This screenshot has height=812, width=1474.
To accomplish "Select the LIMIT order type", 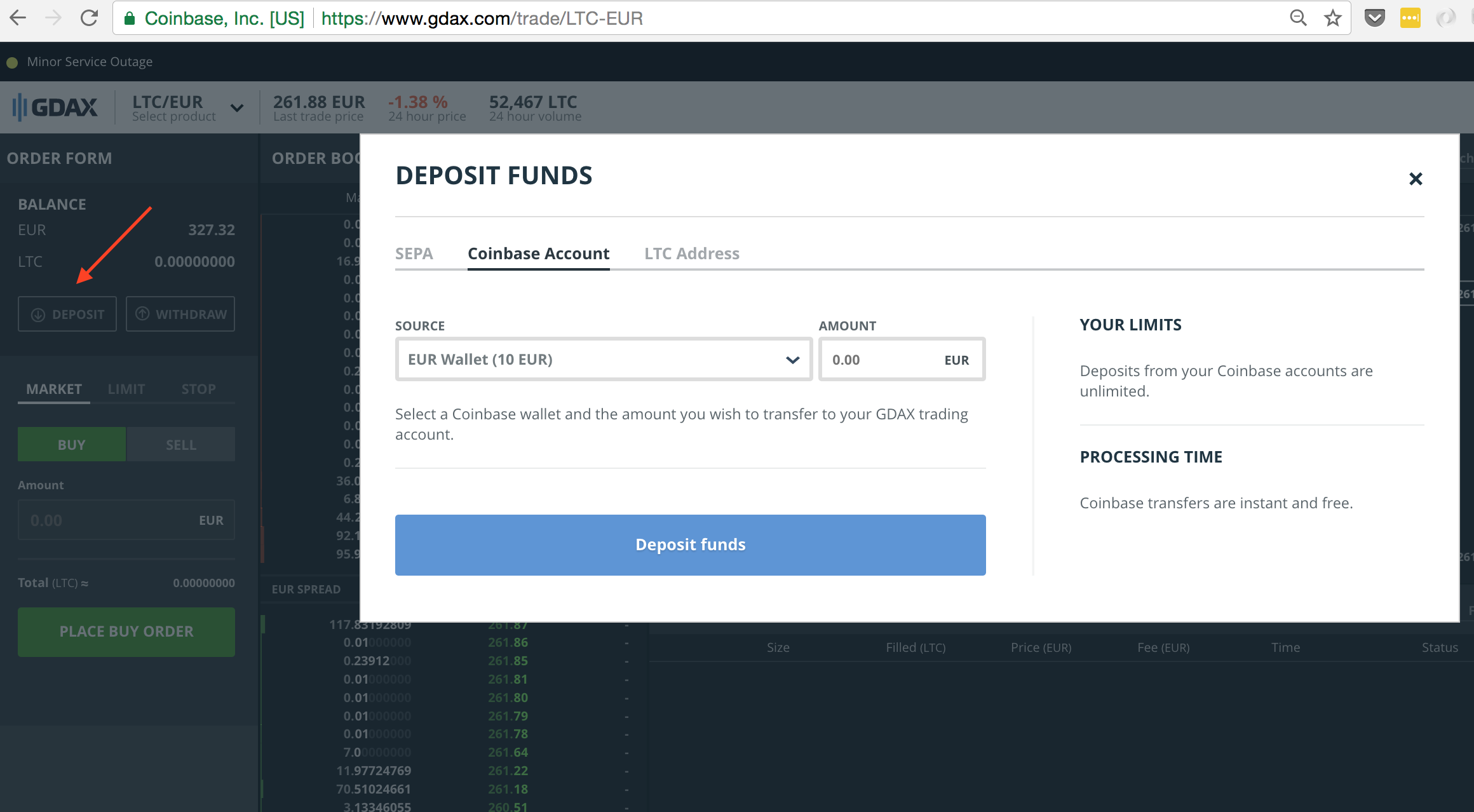I will coord(126,389).
